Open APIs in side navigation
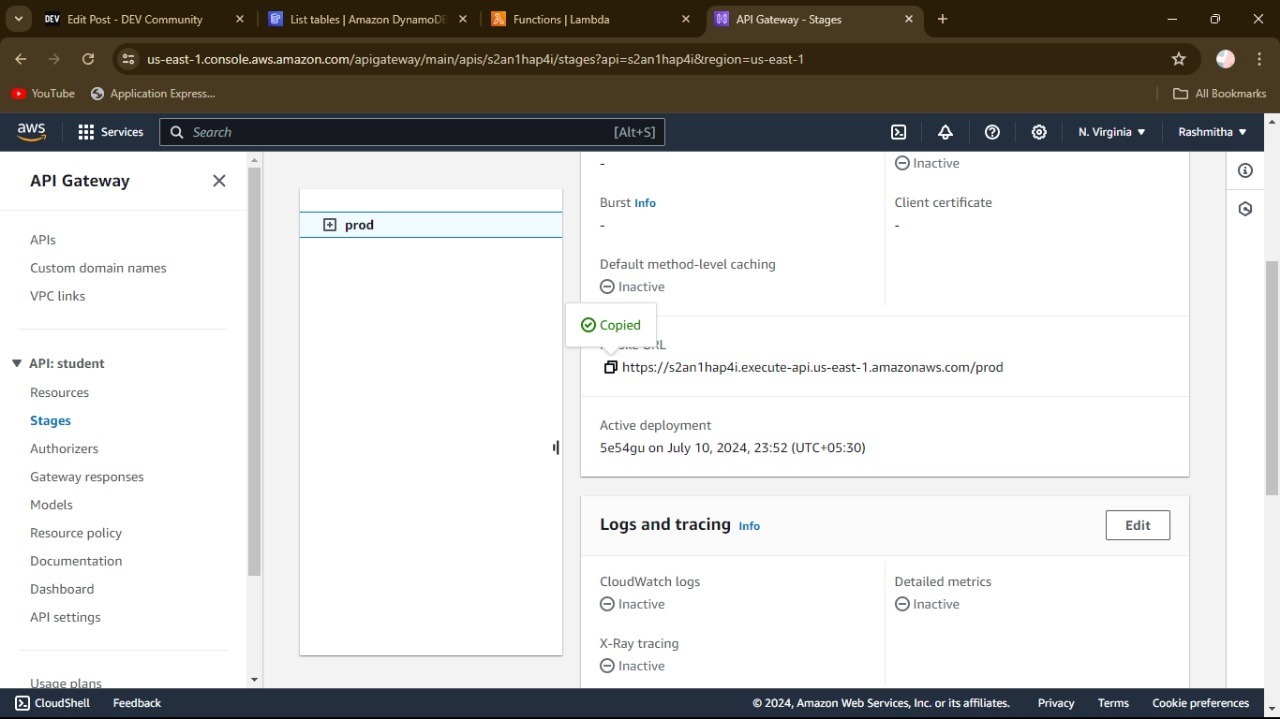This screenshot has width=1280, height=719. 43,240
